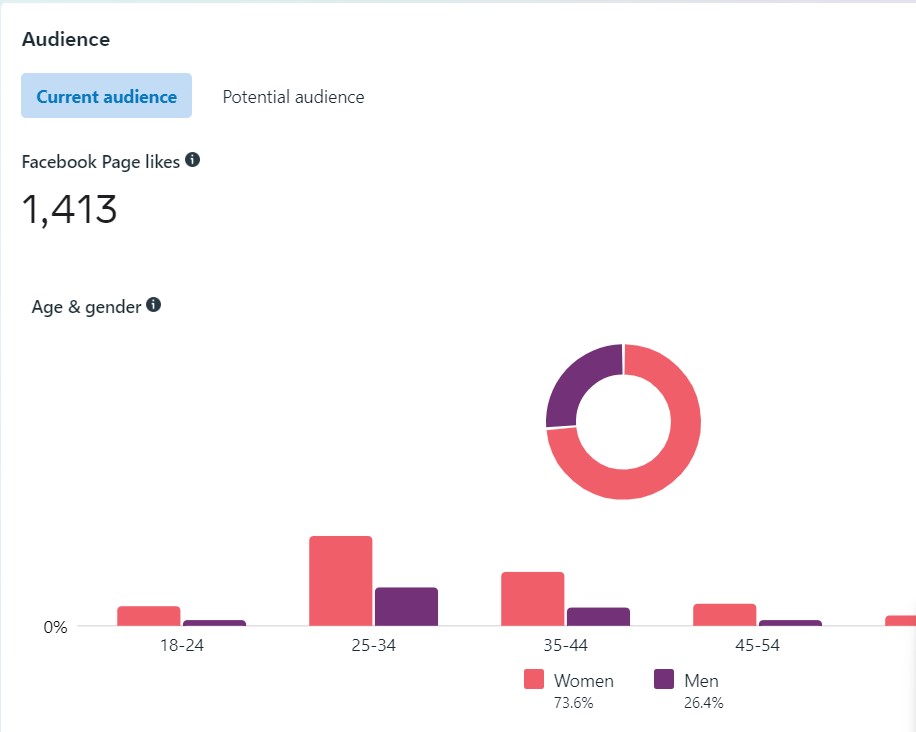
Task: Click the Women bar for ages 45-54
Action: (724, 615)
